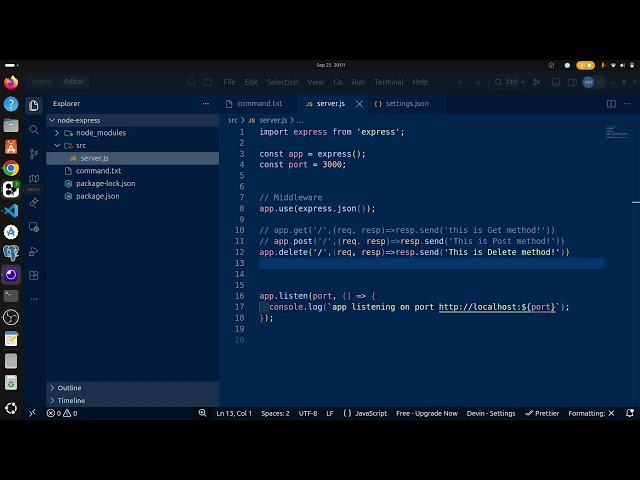
Task: Click Prettier status bar item
Action: coord(542,413)
